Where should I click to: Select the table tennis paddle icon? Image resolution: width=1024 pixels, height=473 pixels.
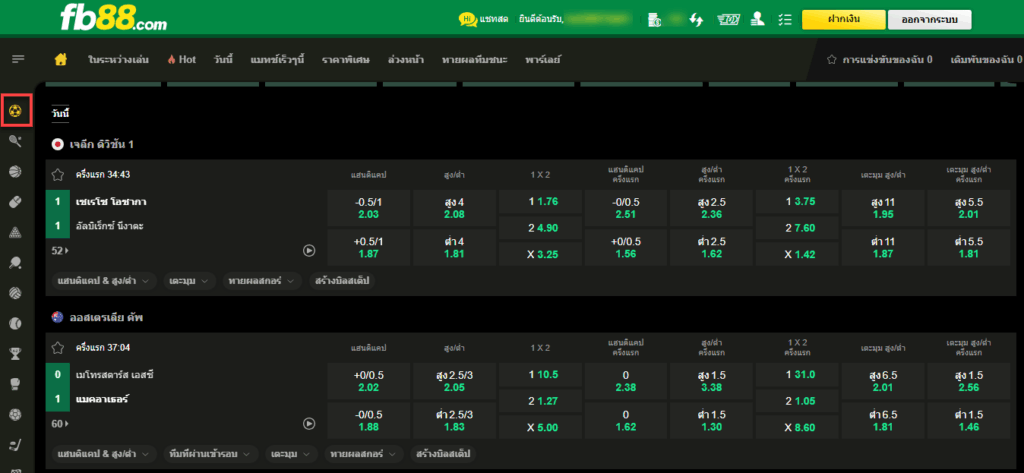pos(16,263)
